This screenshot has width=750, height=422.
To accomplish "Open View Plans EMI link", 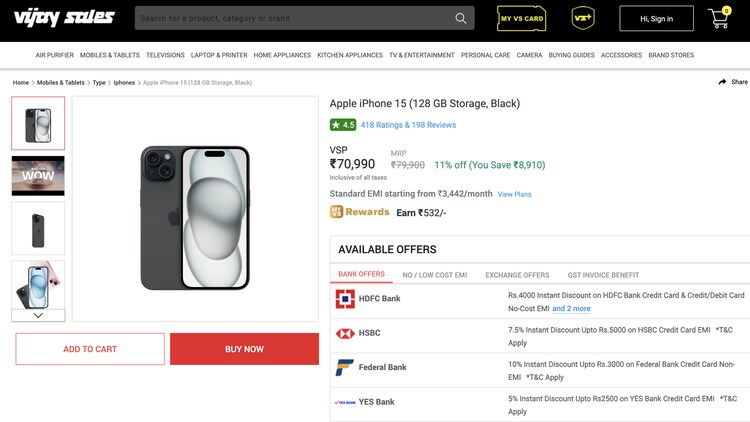I will click(514, 194).
